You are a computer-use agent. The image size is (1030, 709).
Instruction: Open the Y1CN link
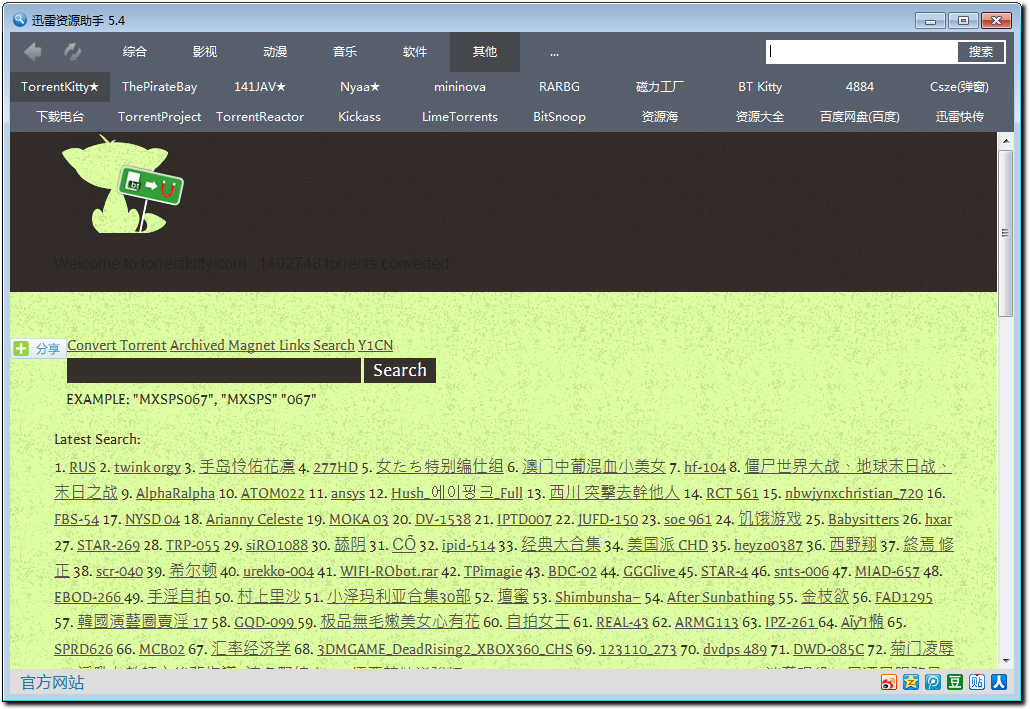[x=375, y=346]
